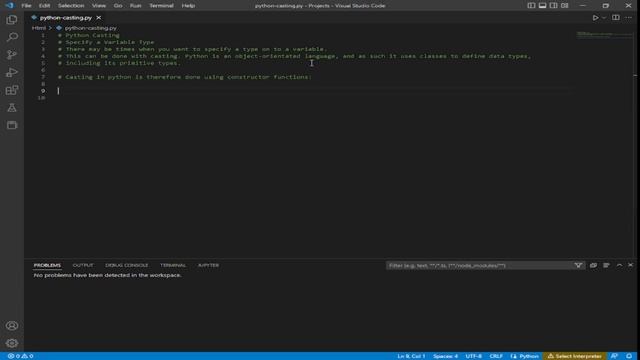Expand the run options dropdown arrow

click(x=604, y=18)
